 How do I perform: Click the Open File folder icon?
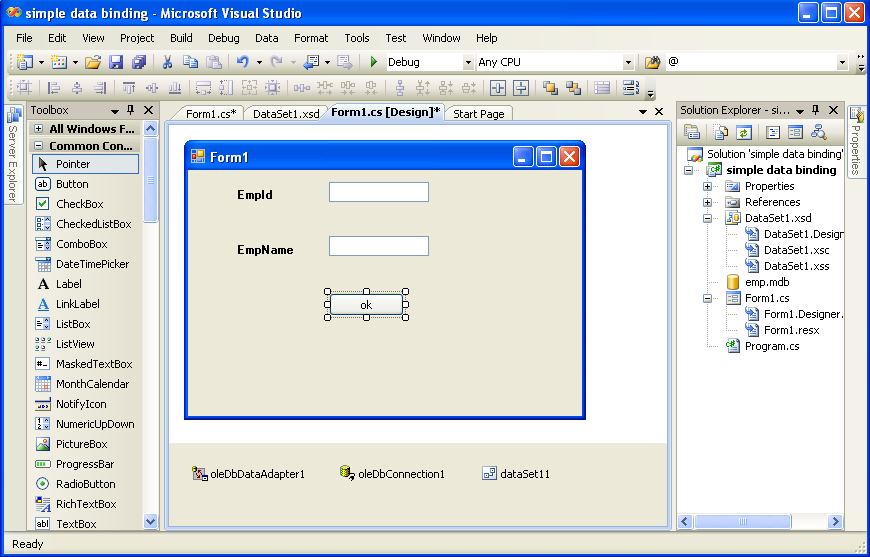coord(93,62)
